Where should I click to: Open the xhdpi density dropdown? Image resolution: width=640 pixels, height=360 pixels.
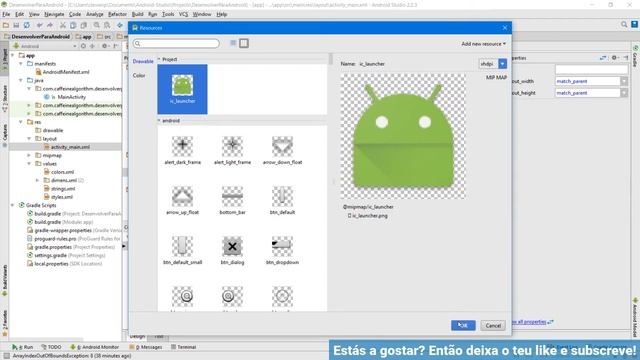pos(502,64)
